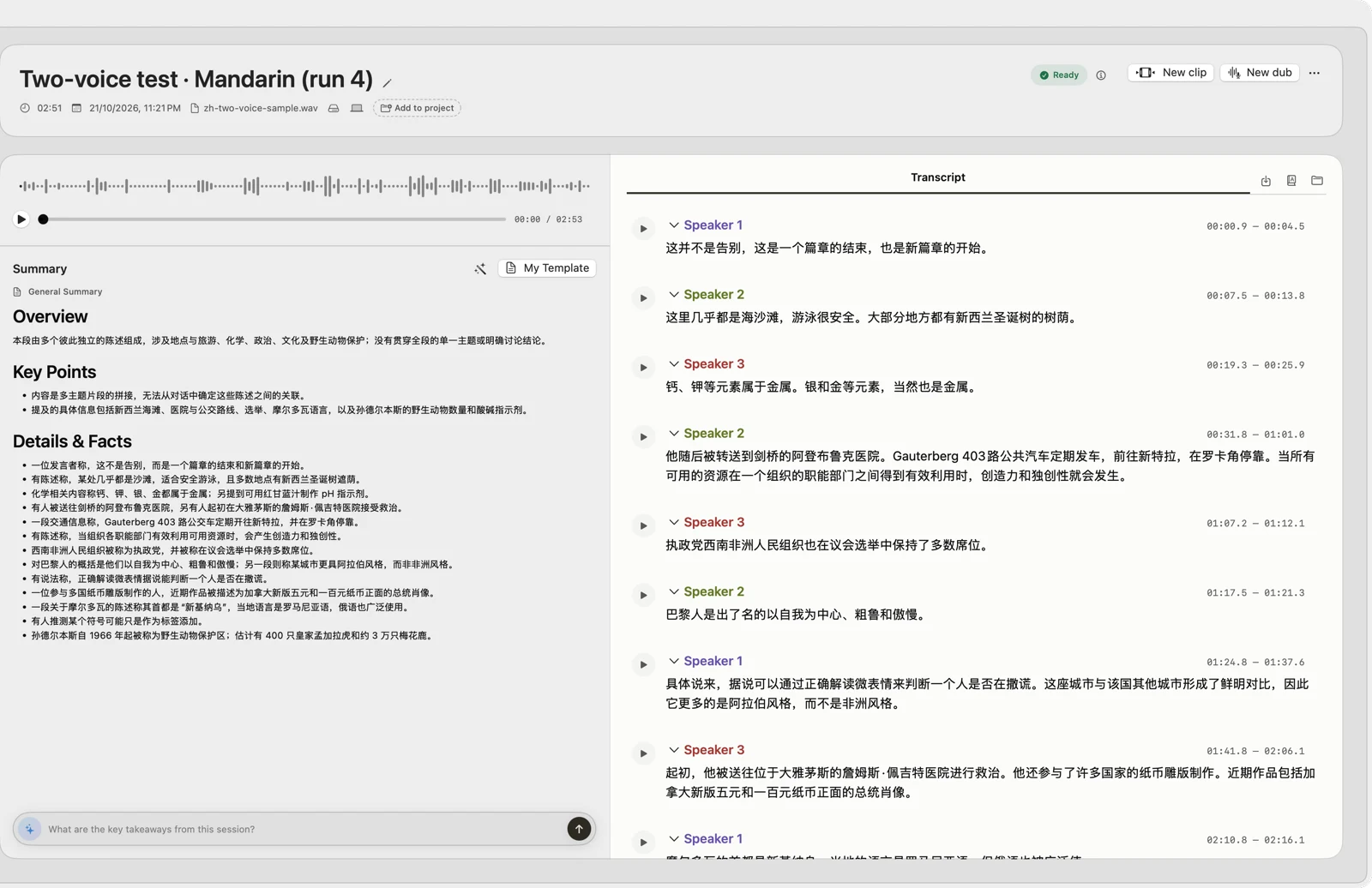Play the Speaker 2 segment at 00:07.5

pos(643,298)
